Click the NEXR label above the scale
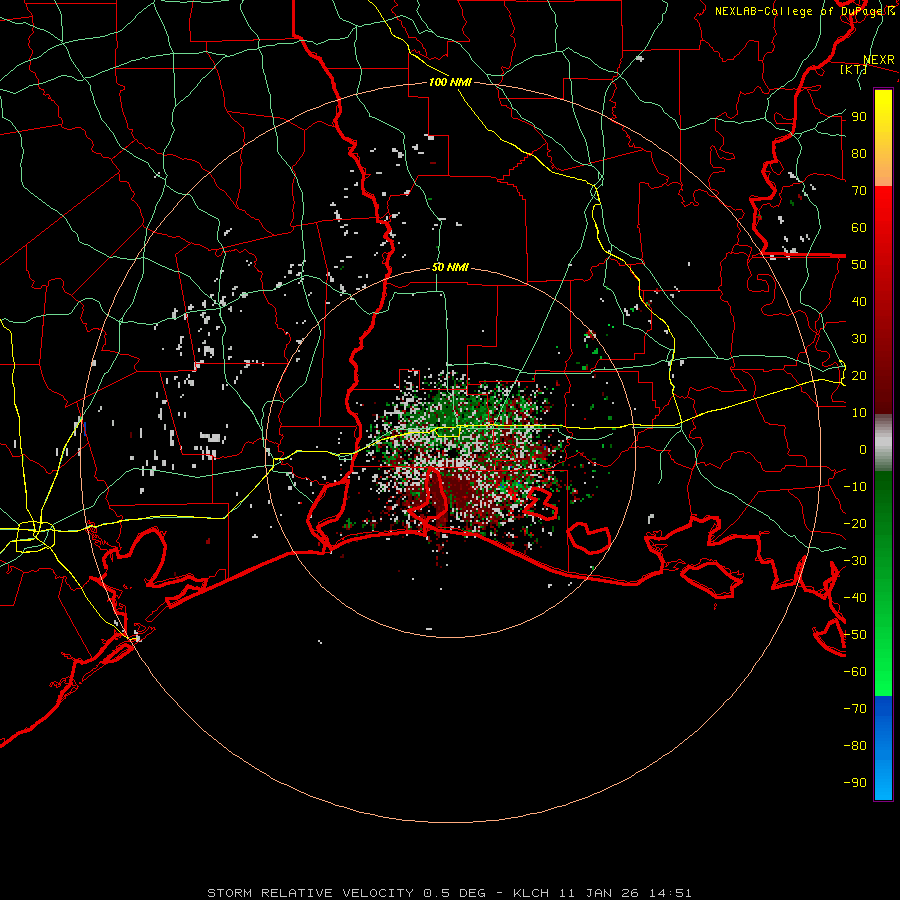 coord(878,60)
